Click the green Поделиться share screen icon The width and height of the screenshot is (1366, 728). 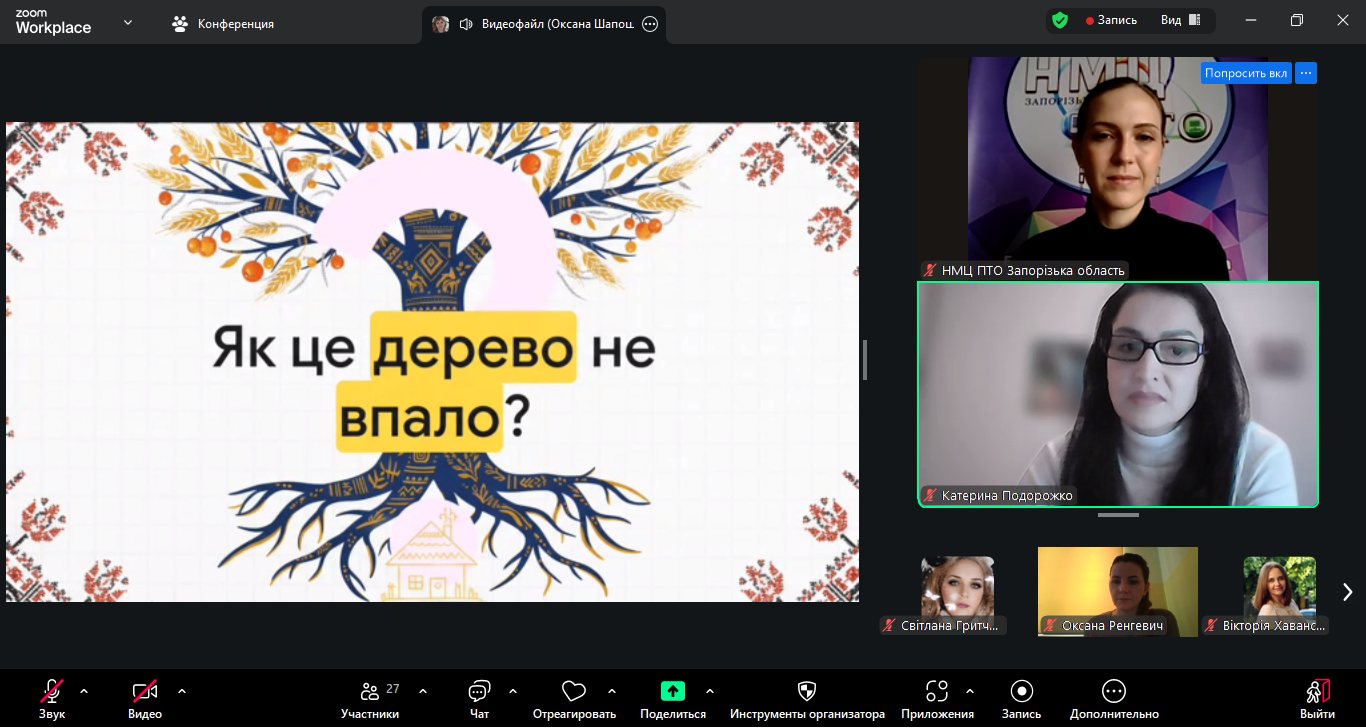[673, 691]
